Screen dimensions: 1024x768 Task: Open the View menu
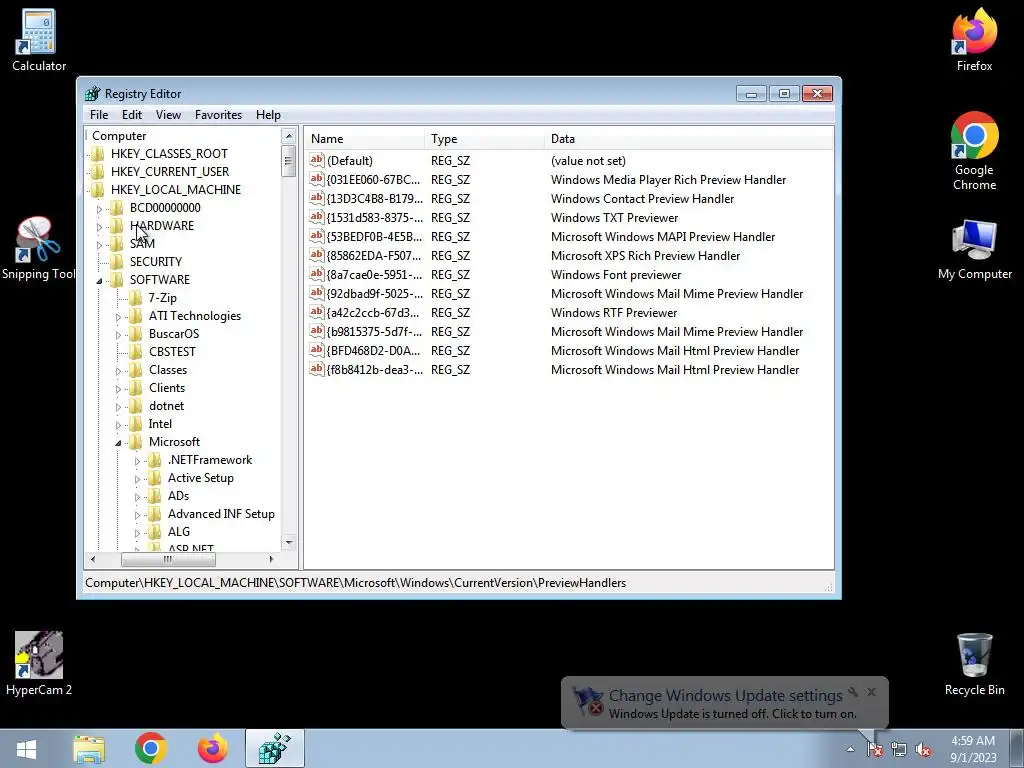tap(168, 115)
